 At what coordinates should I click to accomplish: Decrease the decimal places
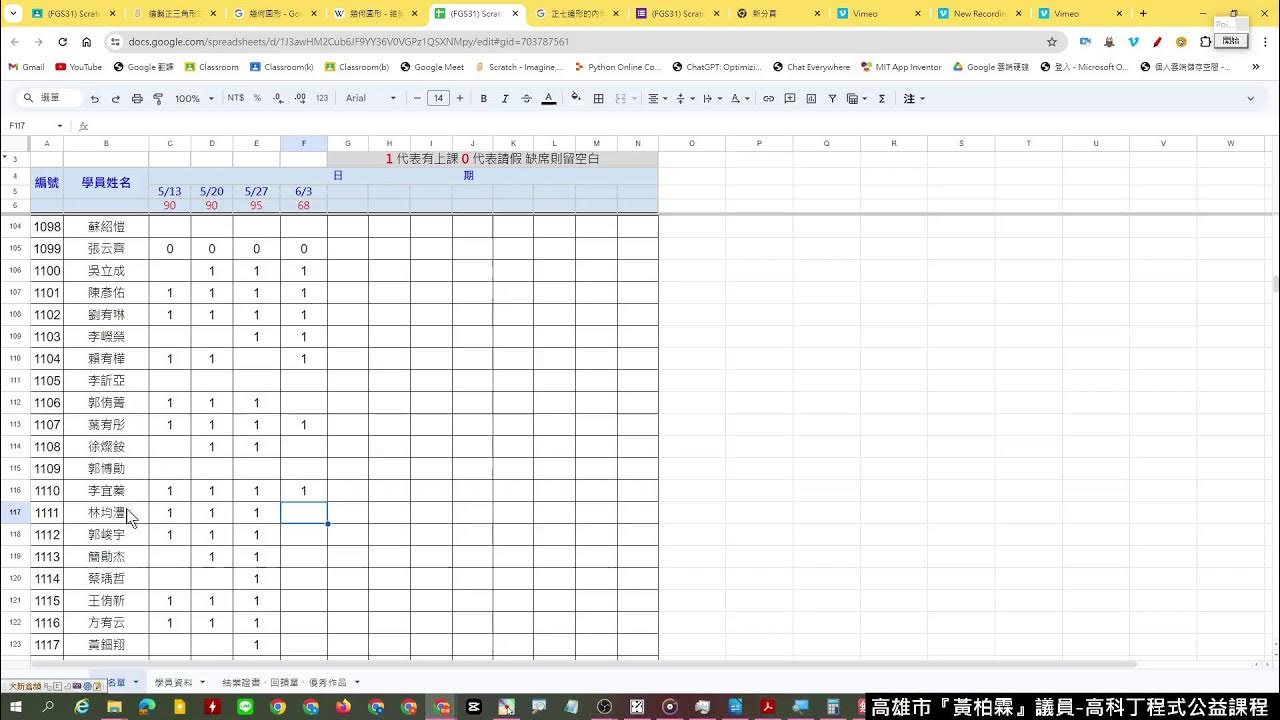(277, 98)
